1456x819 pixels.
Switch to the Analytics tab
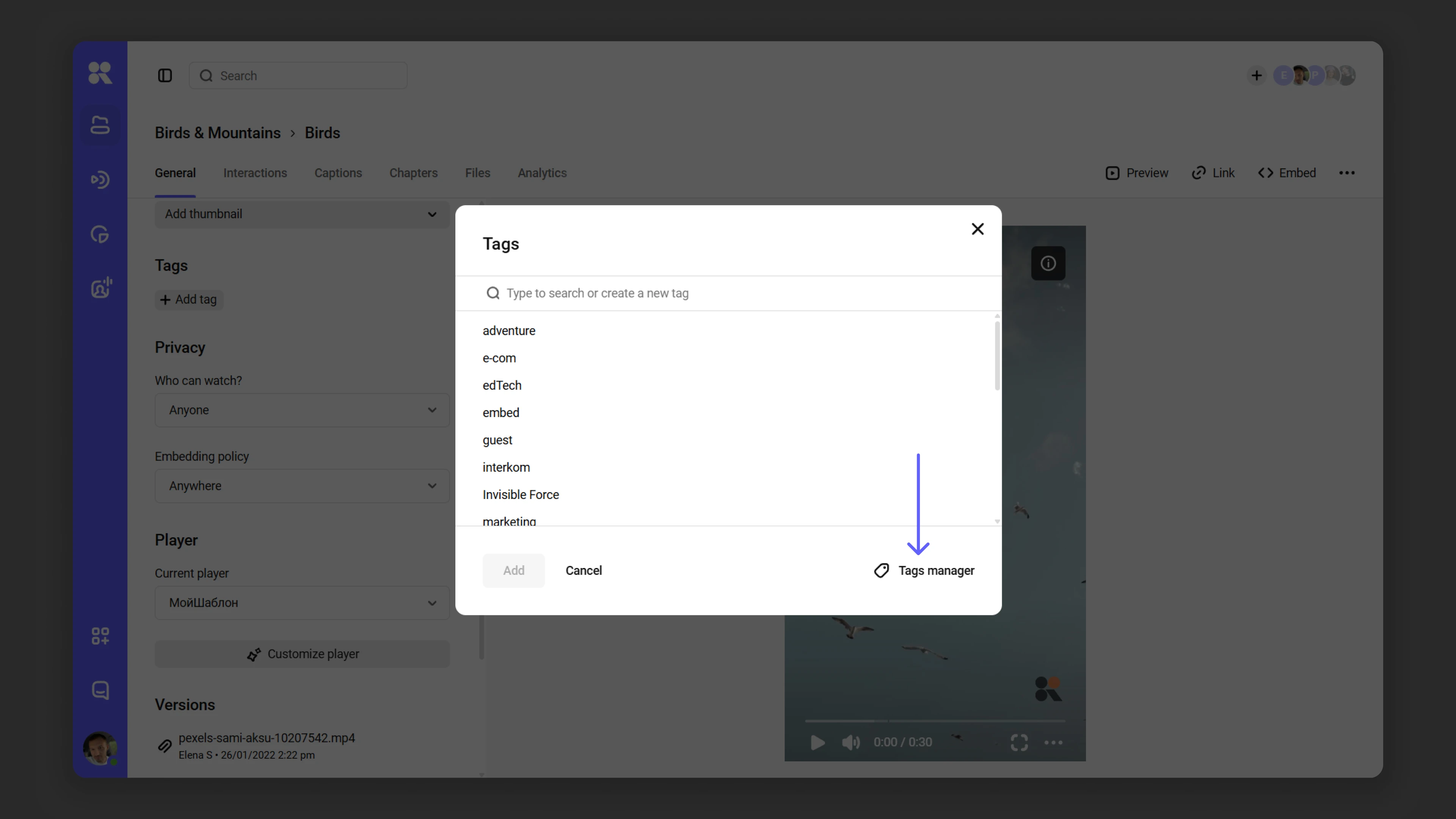coord(542,173)
